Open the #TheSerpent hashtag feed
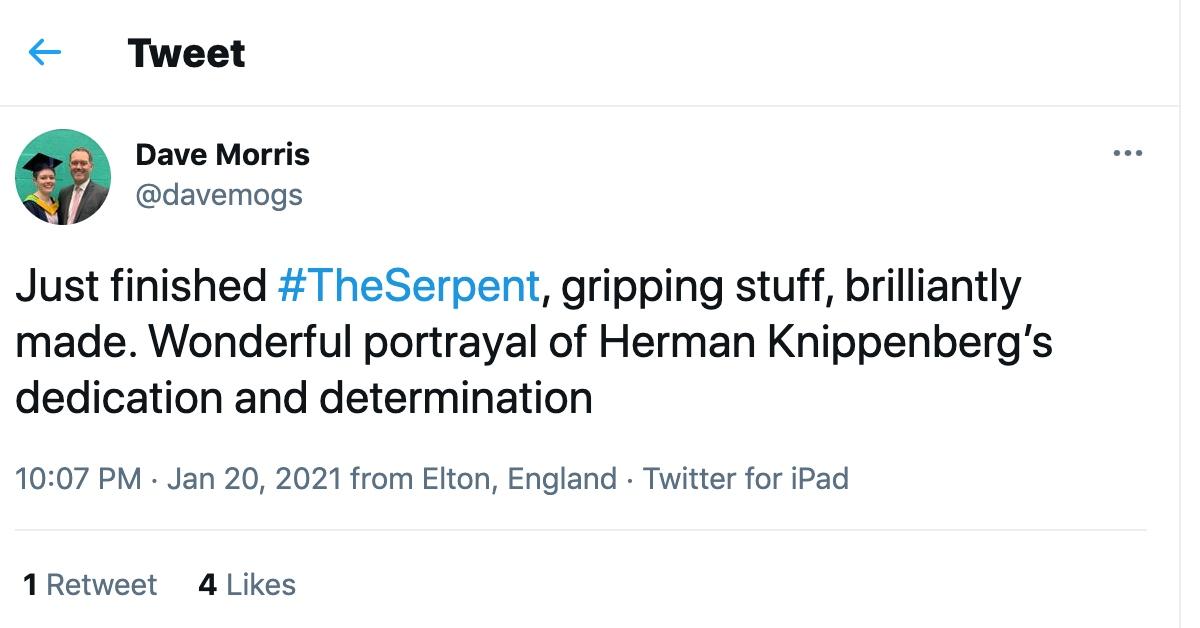This screenshot has width=1200, height=628. tap(404, 285)
